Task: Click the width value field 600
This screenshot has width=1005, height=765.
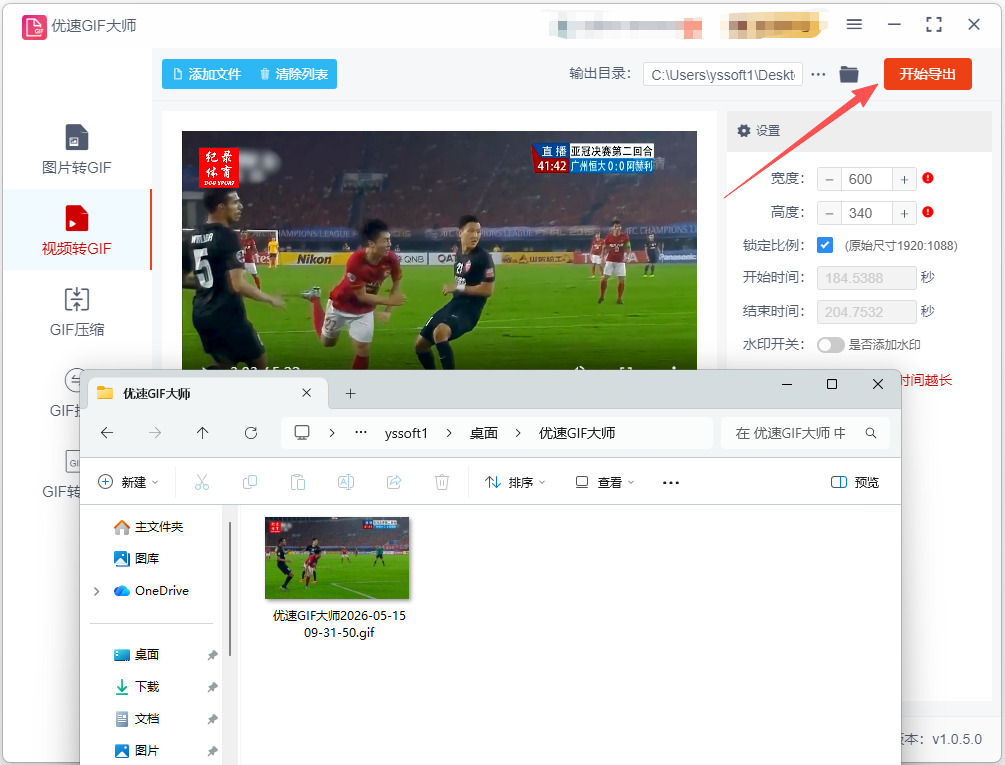Action: (866, 179)
